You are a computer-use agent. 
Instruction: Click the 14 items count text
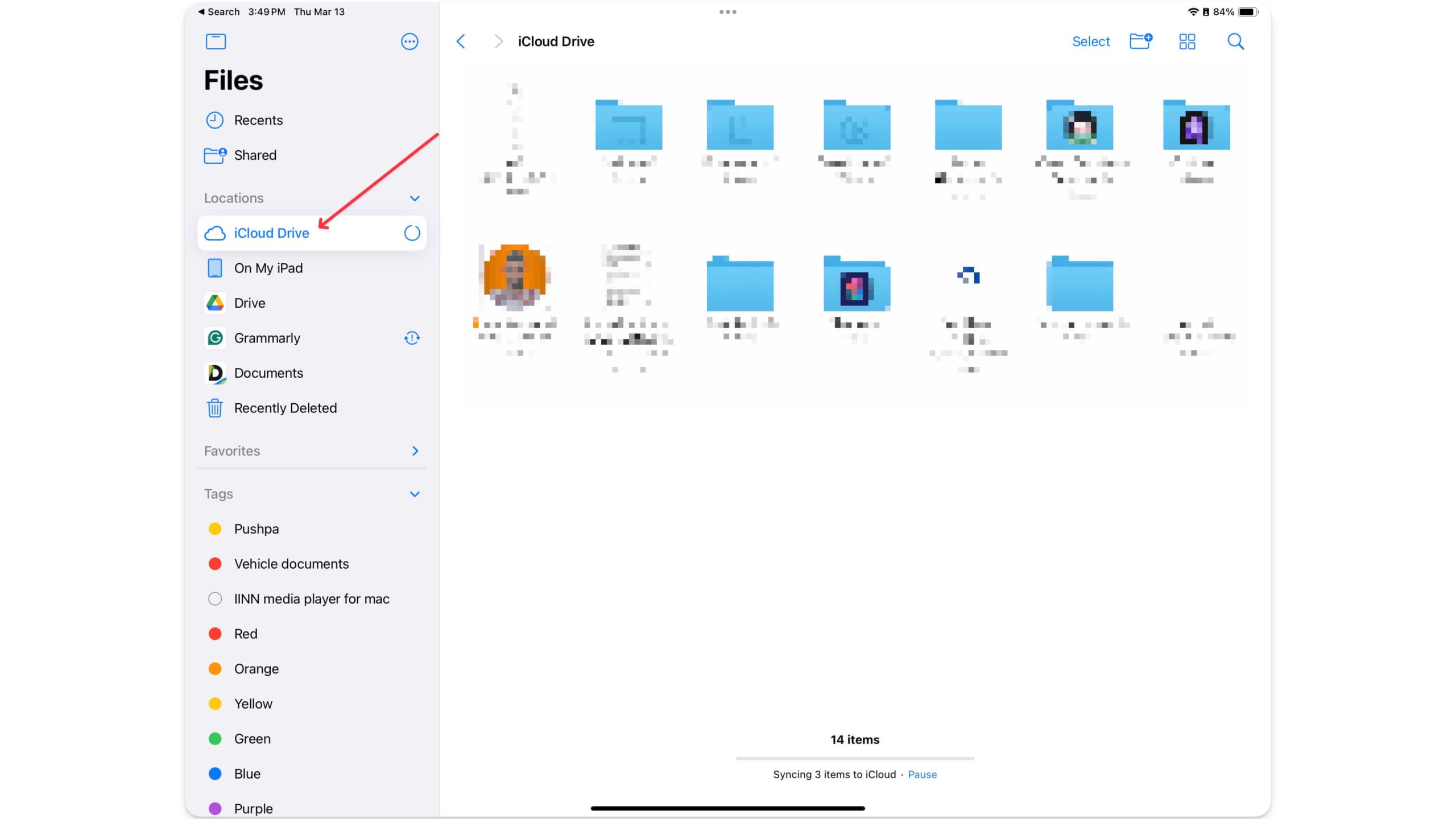[x=855, y=740]
